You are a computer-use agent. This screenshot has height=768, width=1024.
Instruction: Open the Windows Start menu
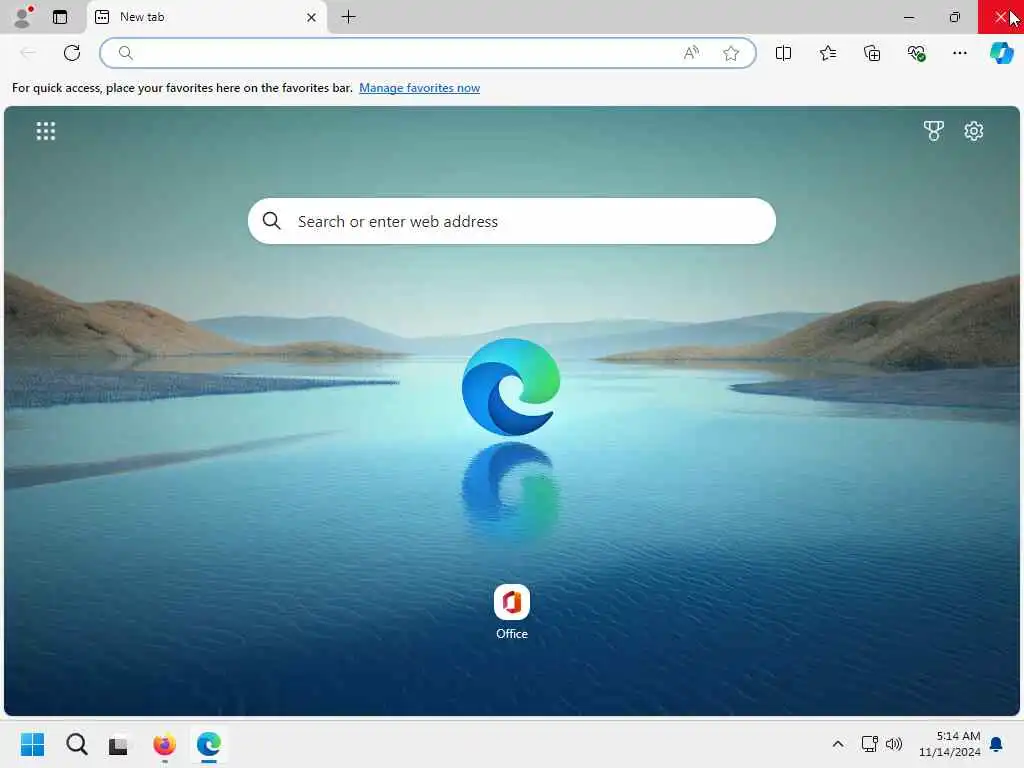(x=32, y=744)
